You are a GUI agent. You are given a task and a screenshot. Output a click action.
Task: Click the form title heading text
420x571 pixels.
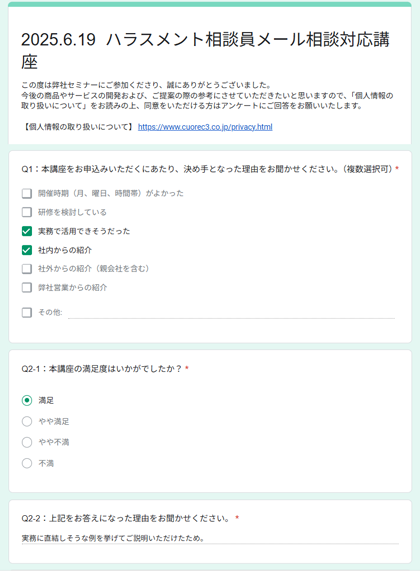[205, 50]
